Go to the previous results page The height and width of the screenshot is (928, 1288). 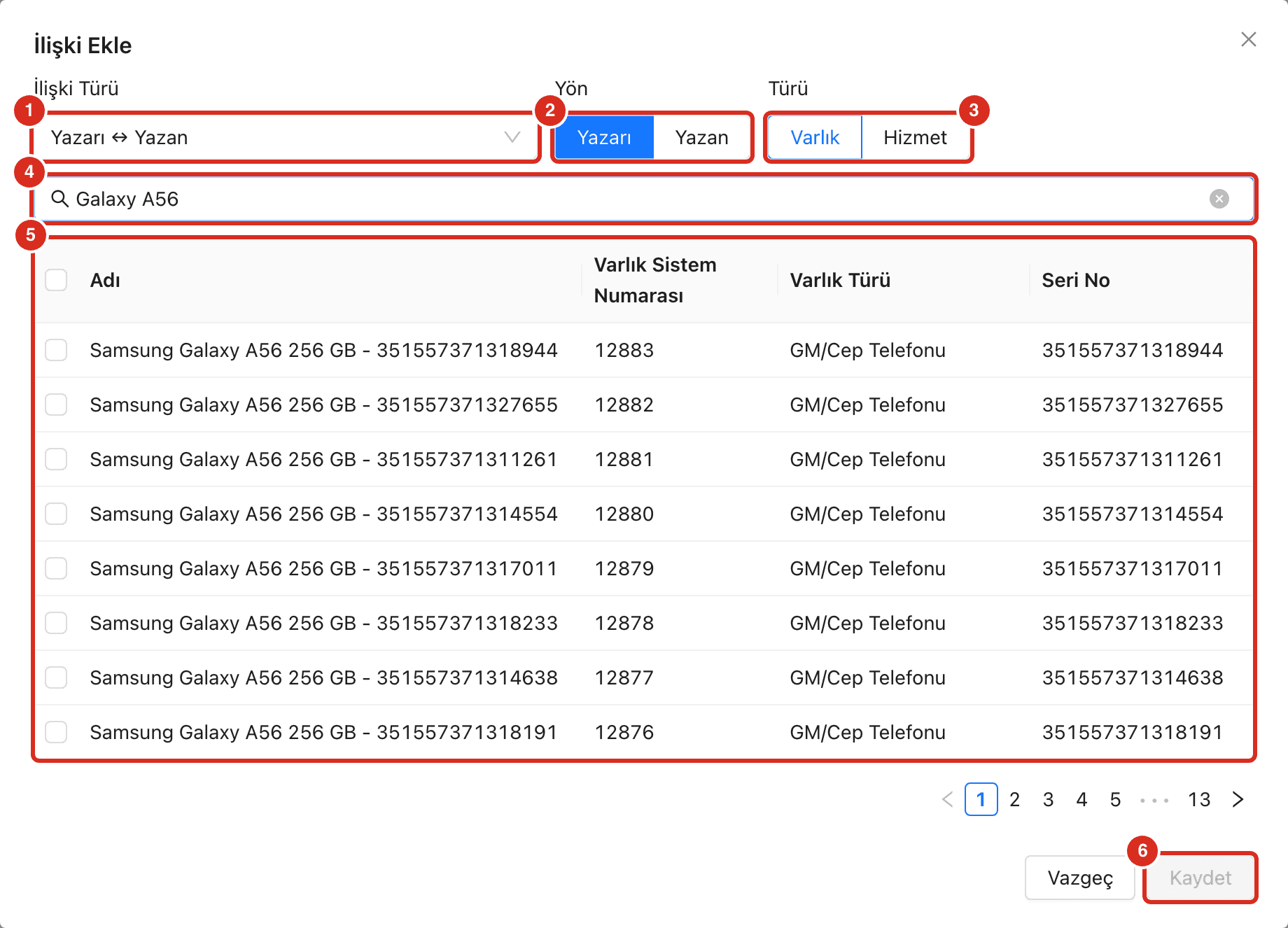coord(948,799)
